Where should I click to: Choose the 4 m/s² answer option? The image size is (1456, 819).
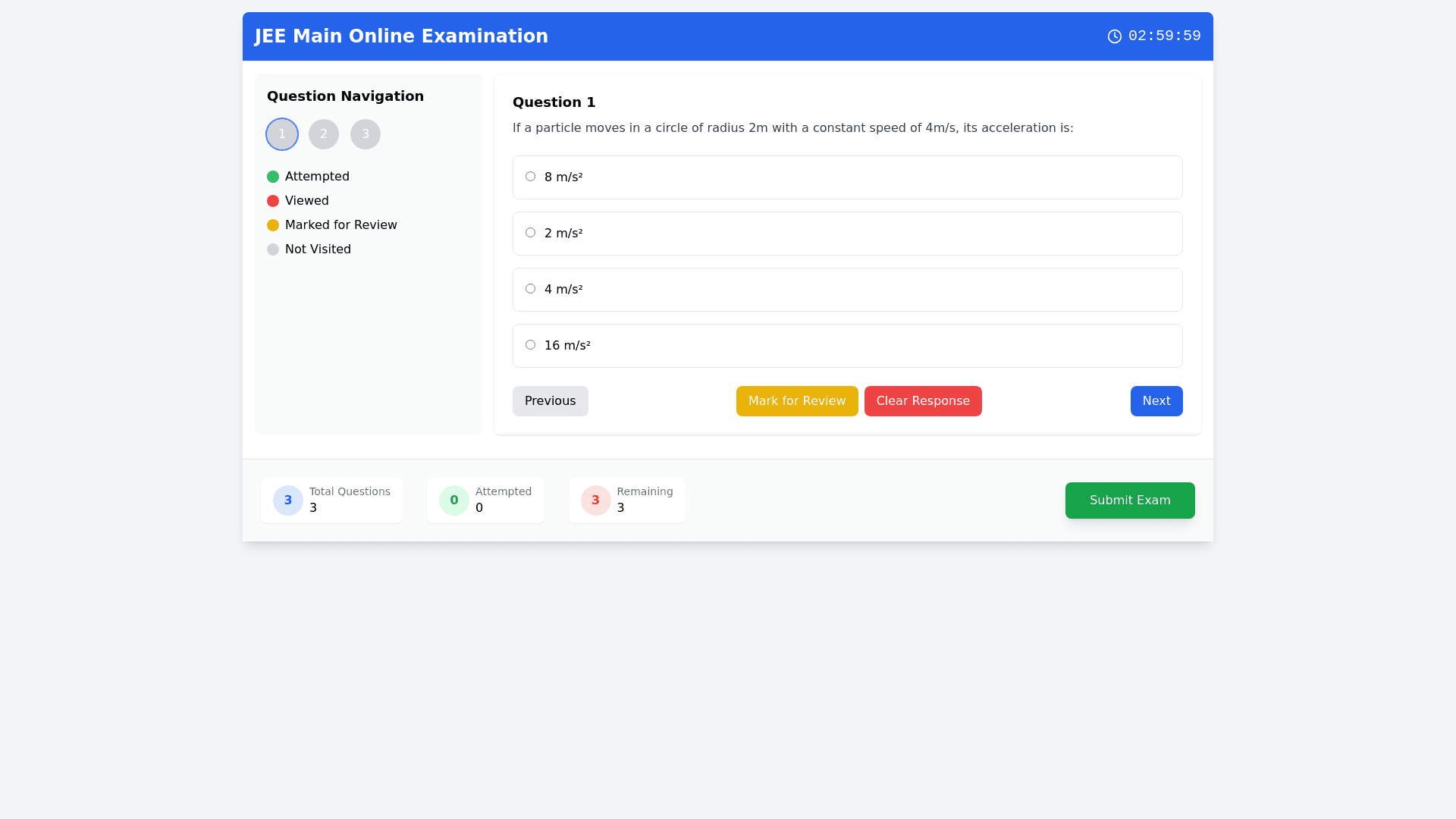tap(530, 289)
